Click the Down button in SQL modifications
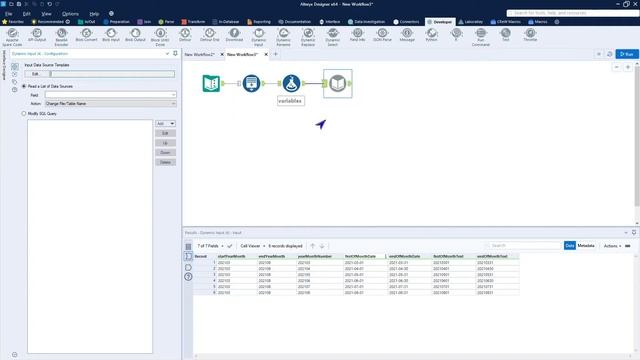Image resolution: width=640 pixels, height=360 pixels. (165, 153)
